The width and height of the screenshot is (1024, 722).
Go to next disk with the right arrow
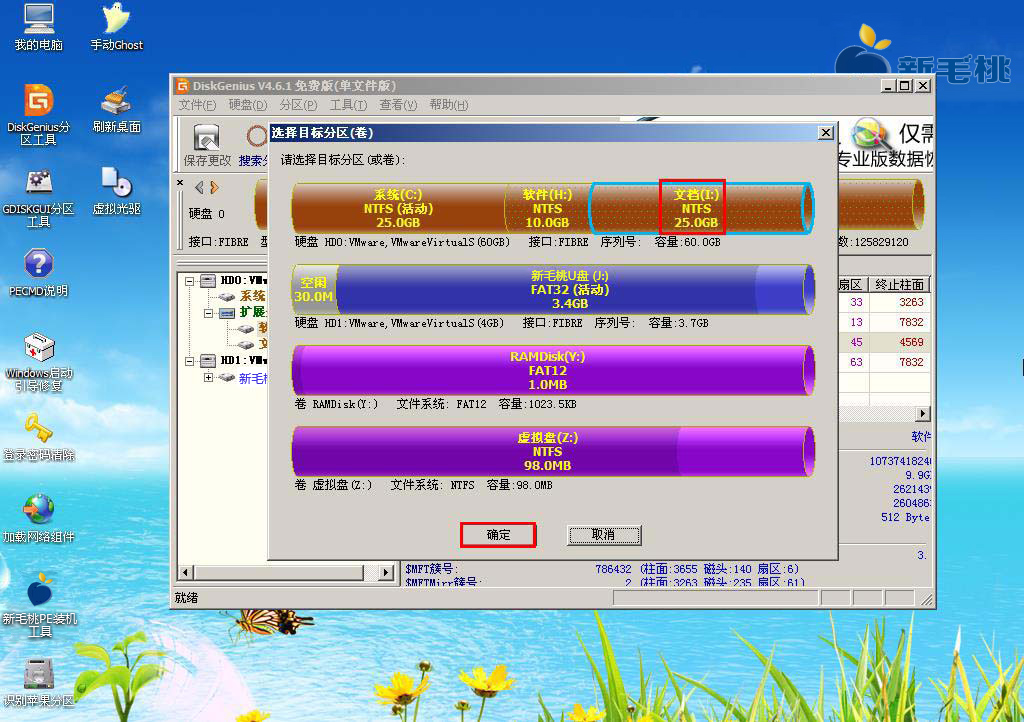pos(214,188)
